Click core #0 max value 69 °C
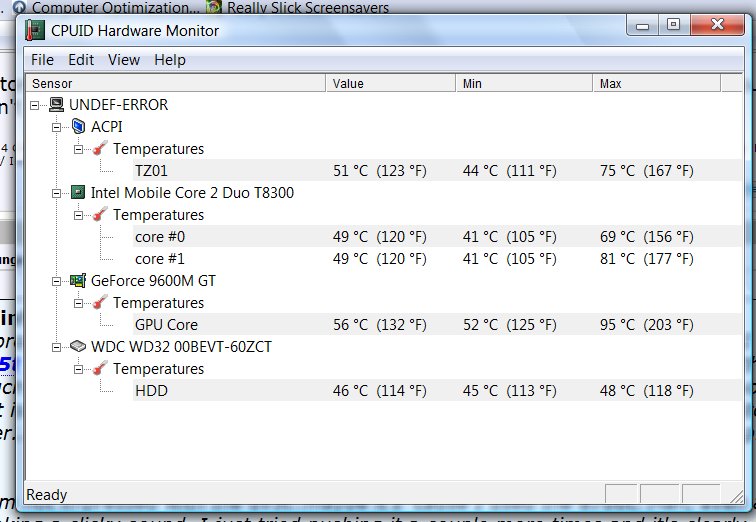 [x=647, y=237]
